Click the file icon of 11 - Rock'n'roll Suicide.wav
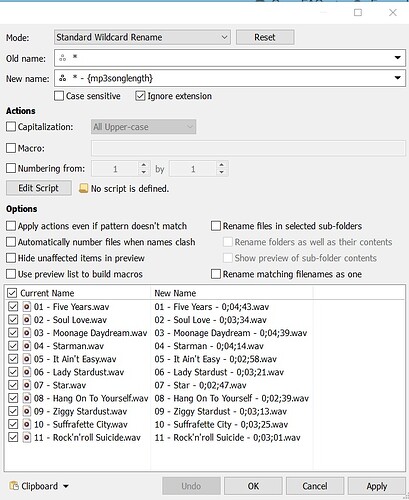 pos(27,437)
